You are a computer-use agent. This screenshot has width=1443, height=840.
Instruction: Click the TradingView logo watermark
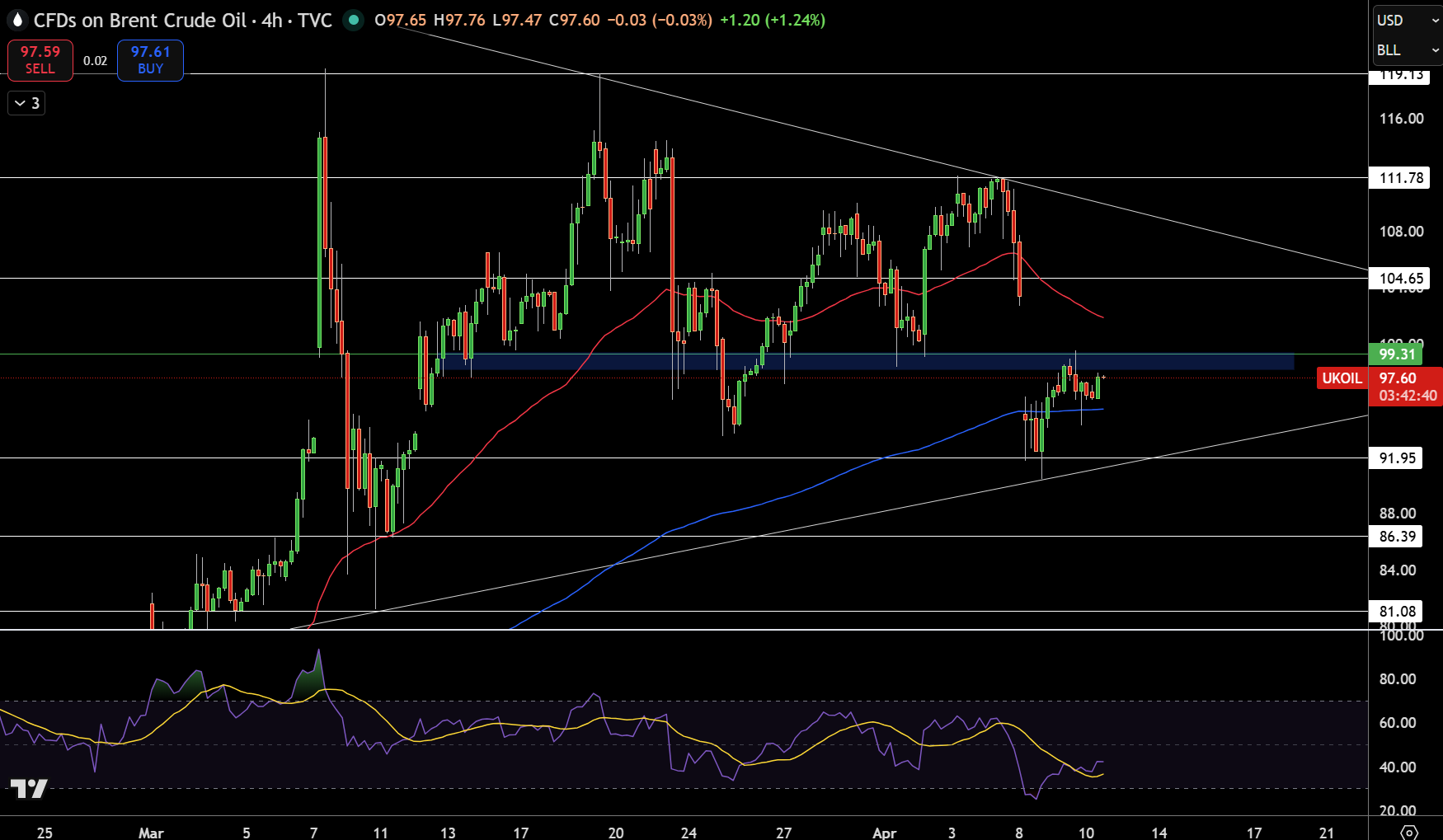click(x=29, y=789)
